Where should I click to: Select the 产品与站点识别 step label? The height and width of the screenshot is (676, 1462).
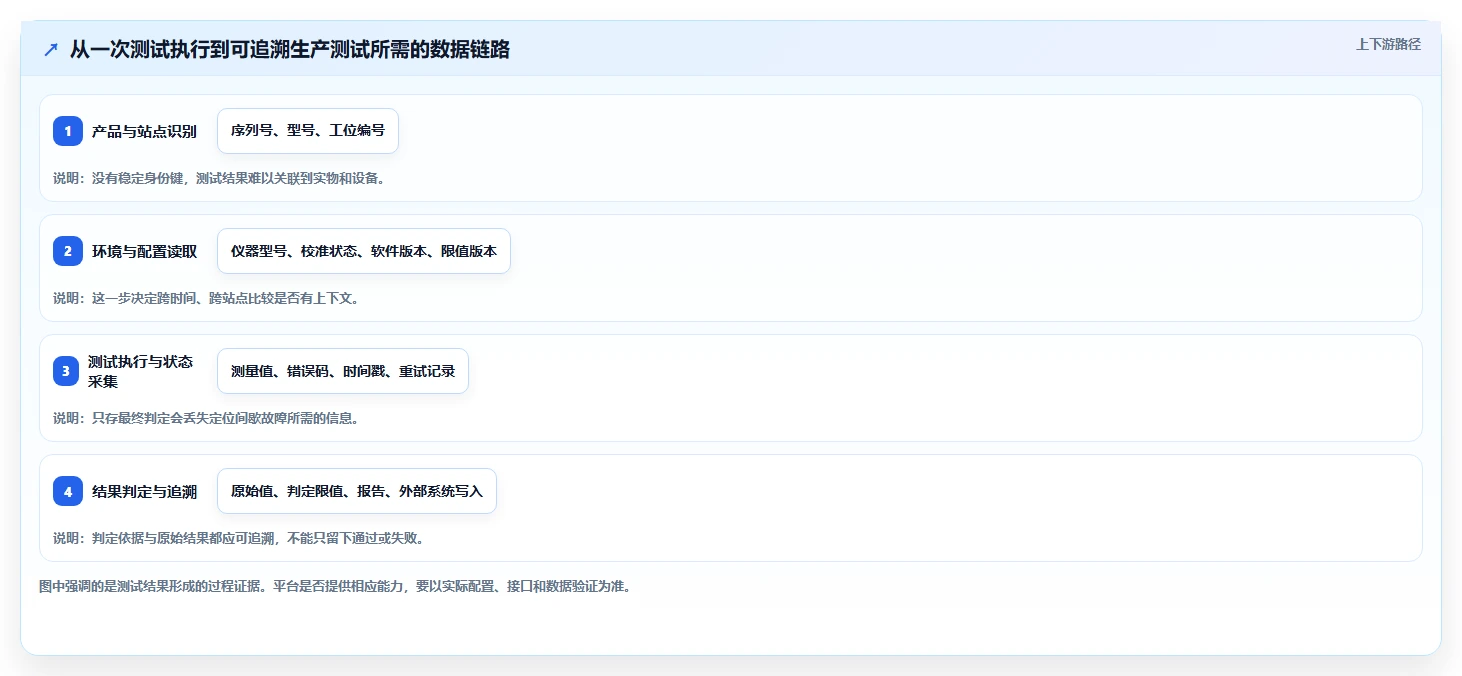144,131
